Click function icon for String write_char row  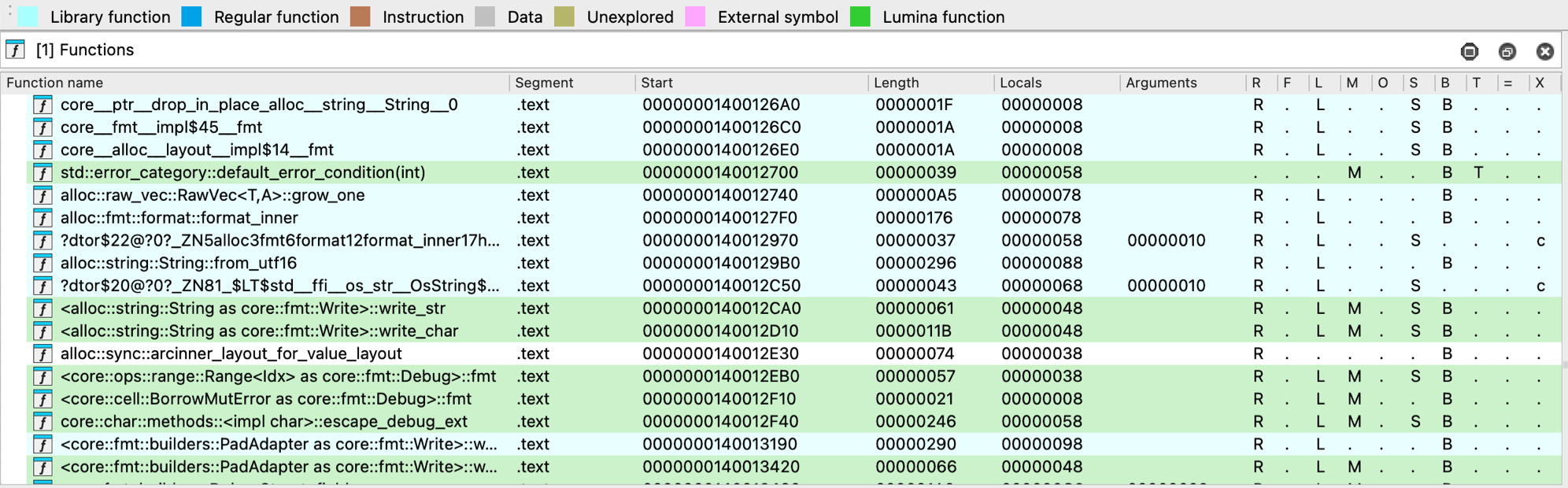(43, 331)
